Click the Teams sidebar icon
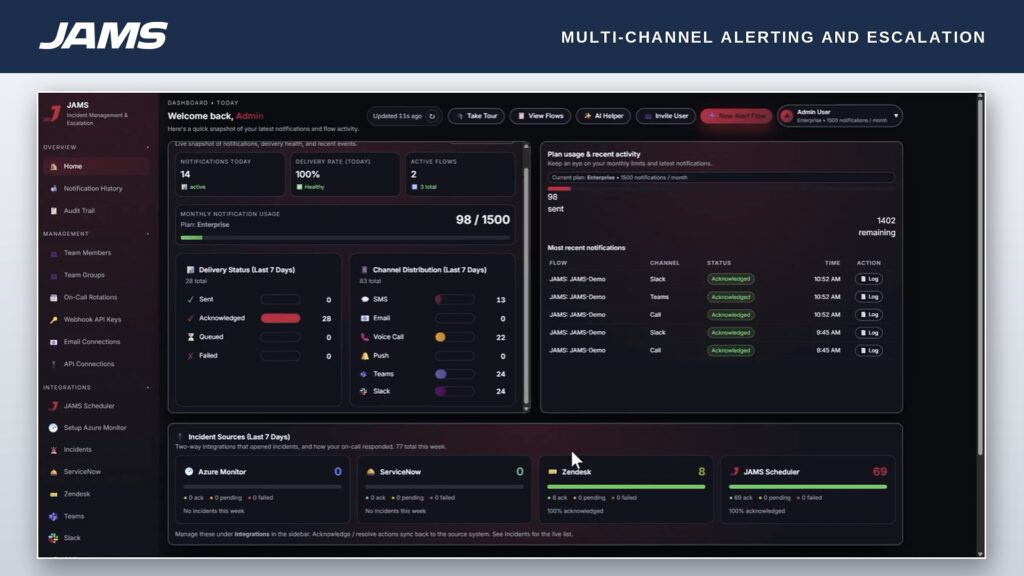The image size is (1024, 576). coord(54,517)
